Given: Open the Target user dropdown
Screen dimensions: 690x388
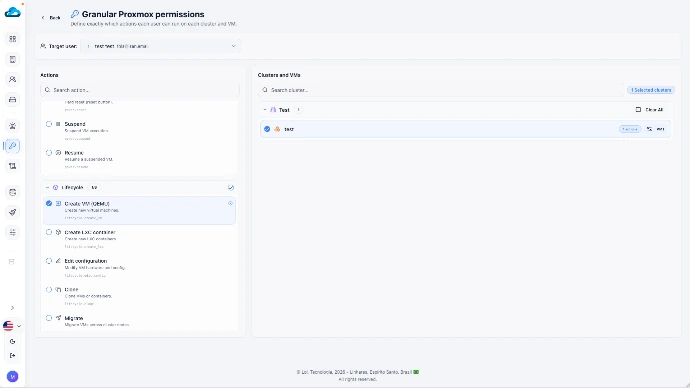Looking at the screenshot, I should [x=161, y=46].
